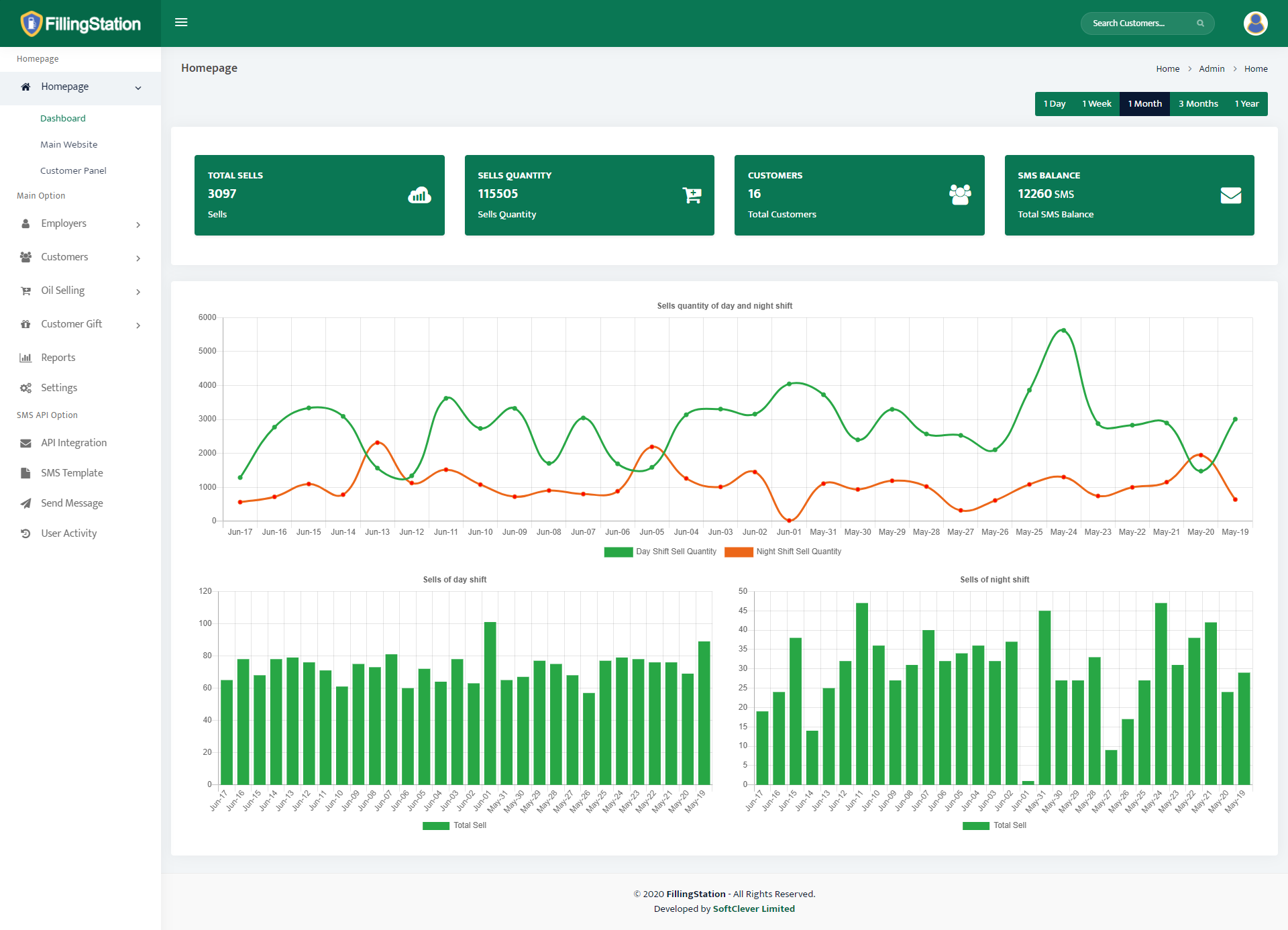Switch to the 1 Year time range
The width and height of the screenshot is (1288, 930).
[x=1246, y=103]
